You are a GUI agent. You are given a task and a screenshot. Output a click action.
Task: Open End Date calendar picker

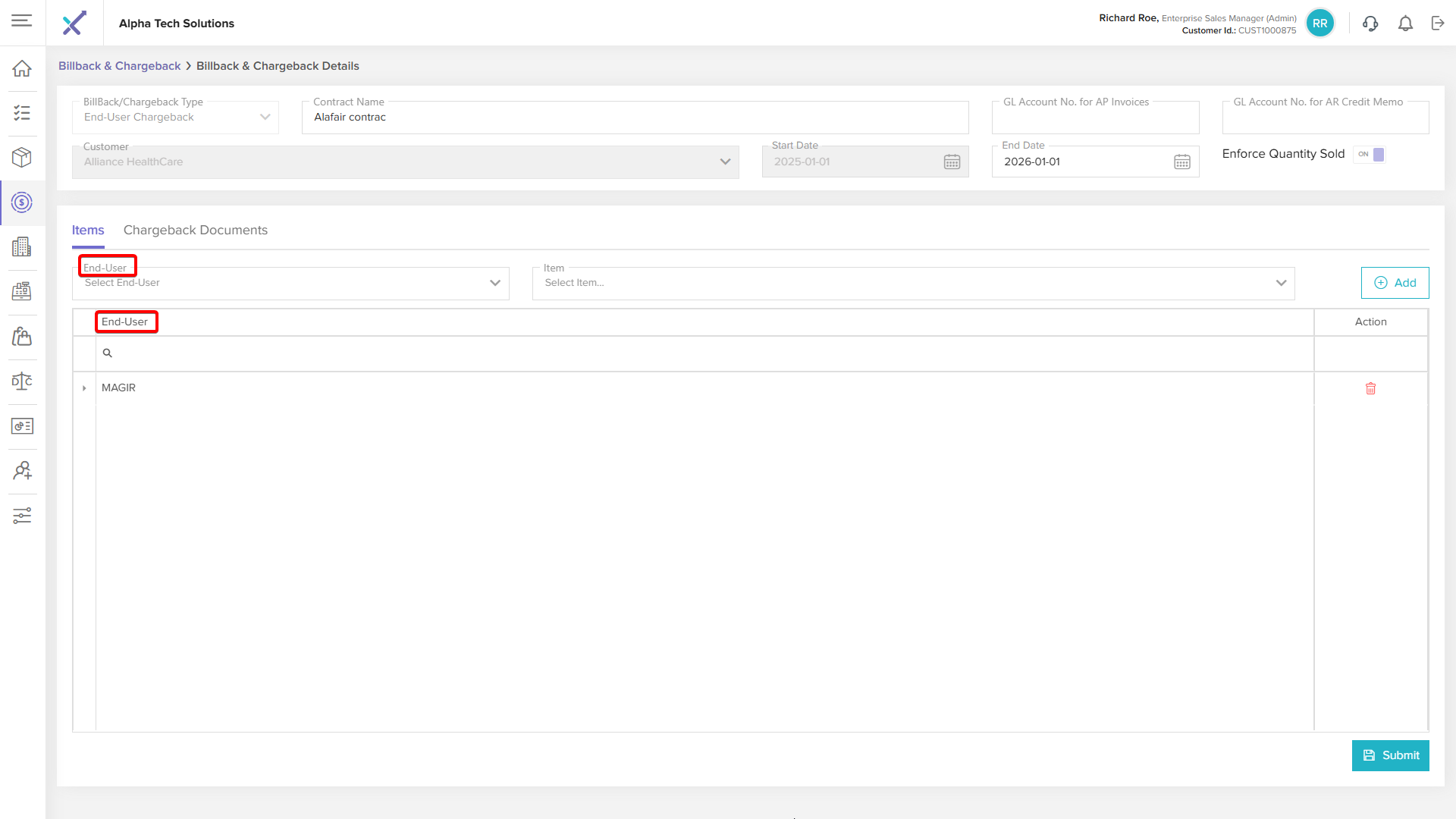click(x=1181, y=162)
